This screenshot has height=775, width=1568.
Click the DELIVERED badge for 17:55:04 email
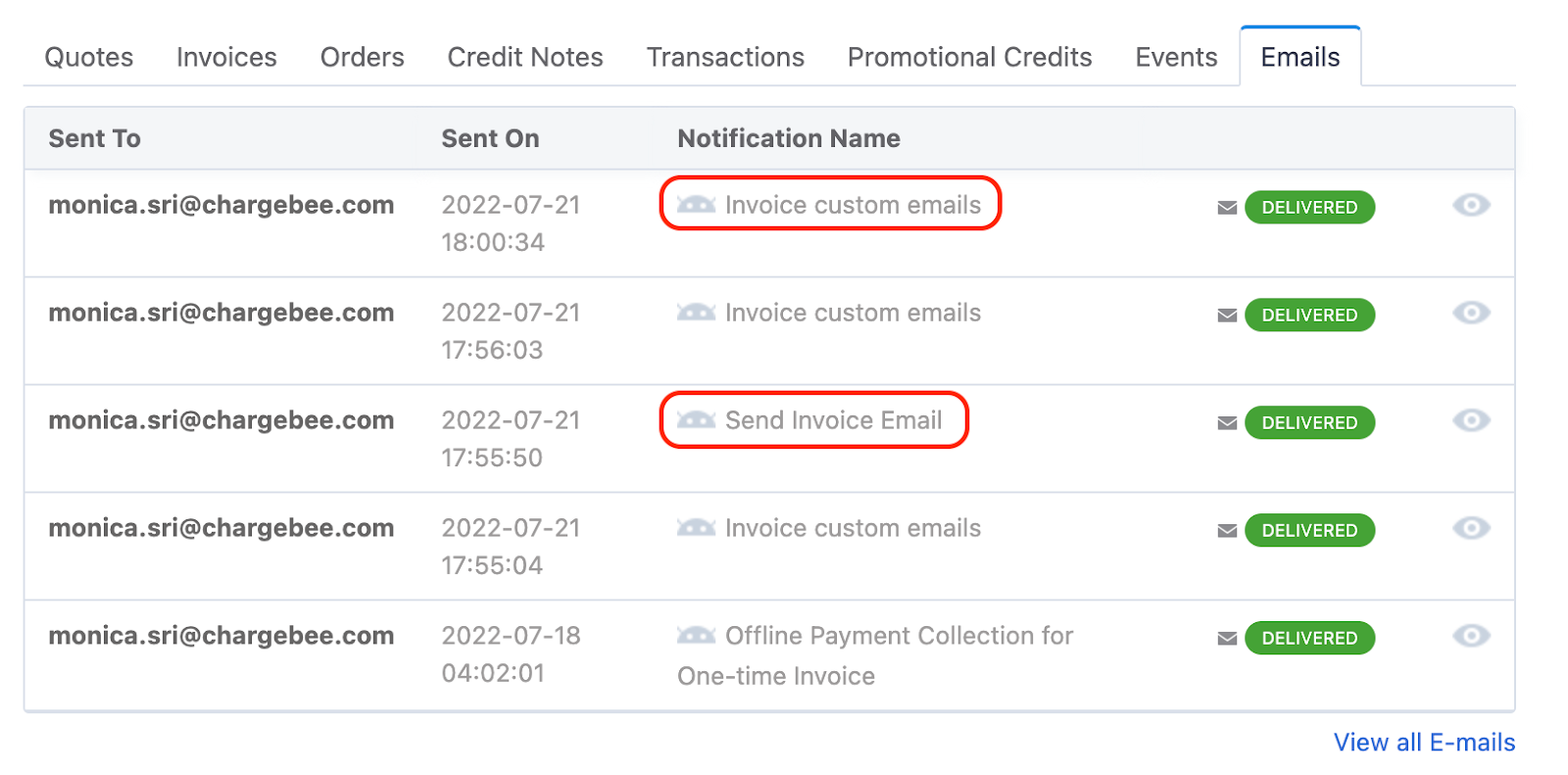(x=1309, y=531)
